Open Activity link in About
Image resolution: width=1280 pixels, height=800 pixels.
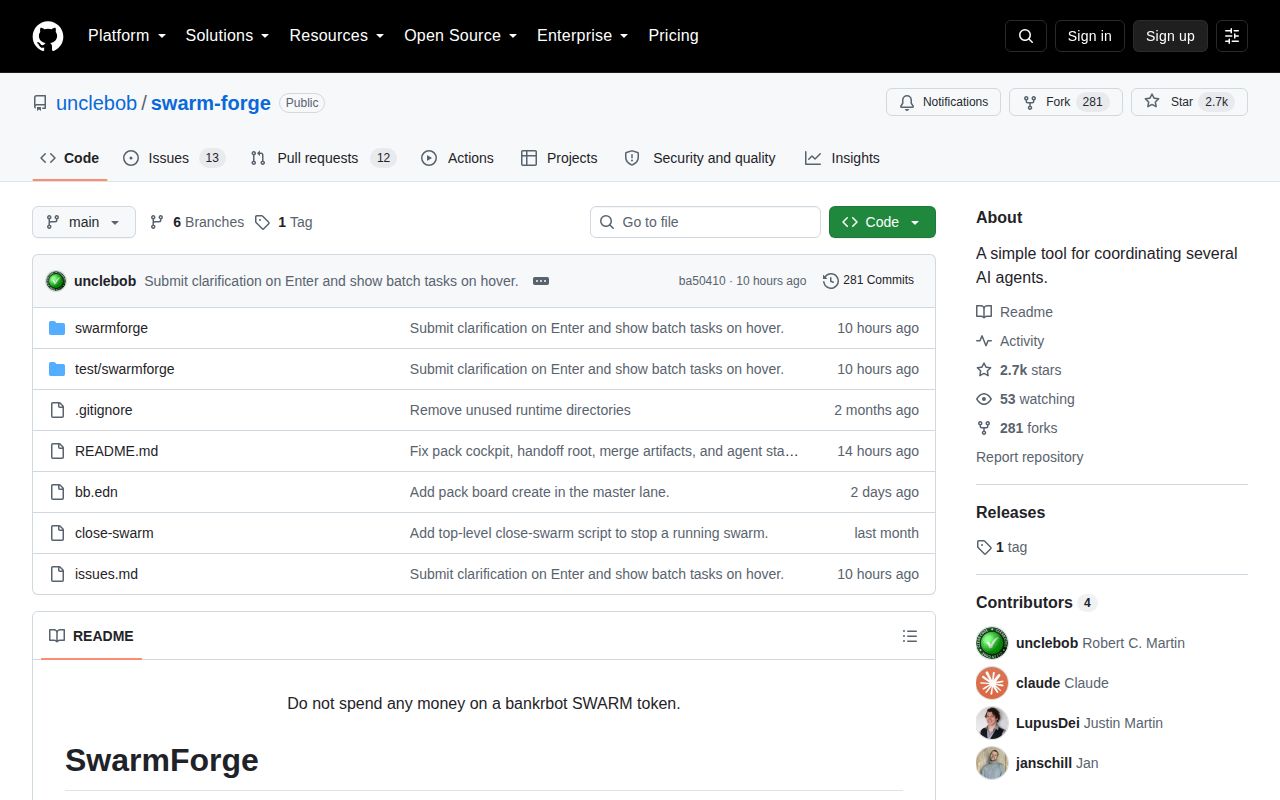tap(1010, 341)
